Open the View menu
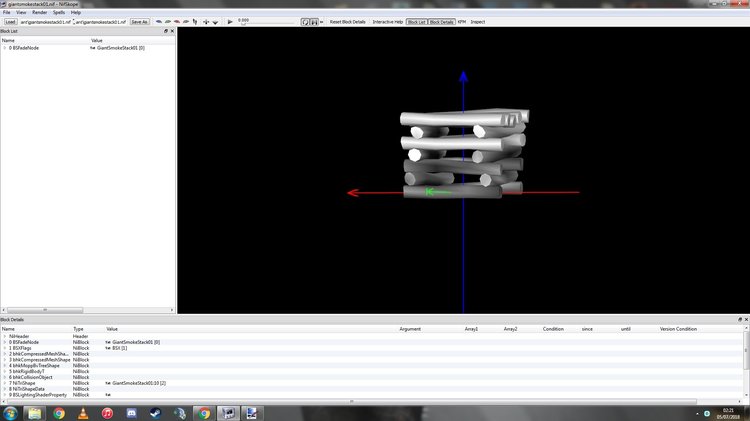This screenshot has height=421, width=750. pyautogui.click(x=21, y=12)
